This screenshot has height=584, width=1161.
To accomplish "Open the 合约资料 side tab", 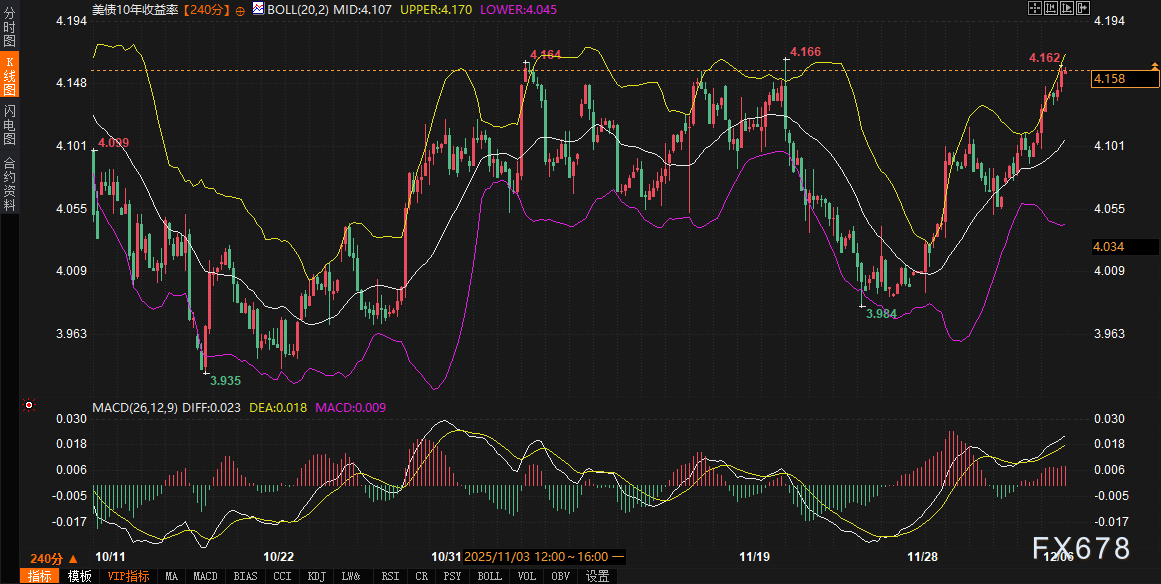I will pos(9,183).
